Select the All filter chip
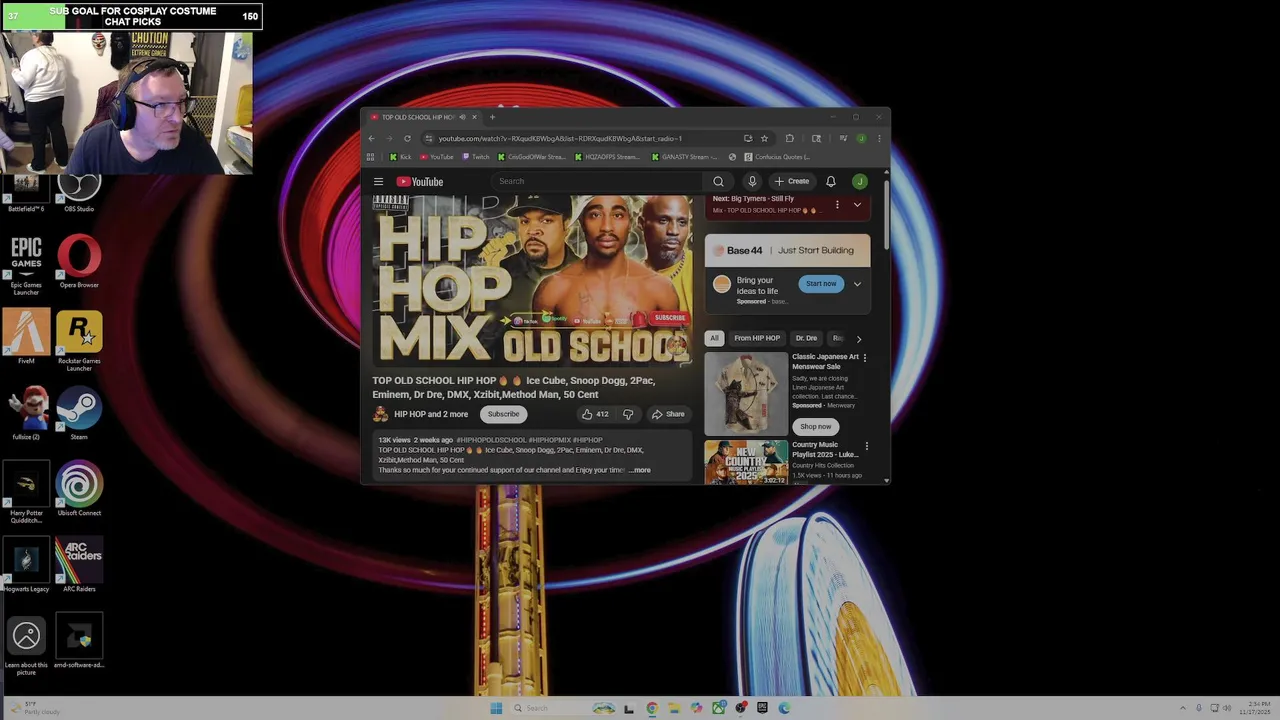This screenshot has height=720, width=1280. click(714, 338)
